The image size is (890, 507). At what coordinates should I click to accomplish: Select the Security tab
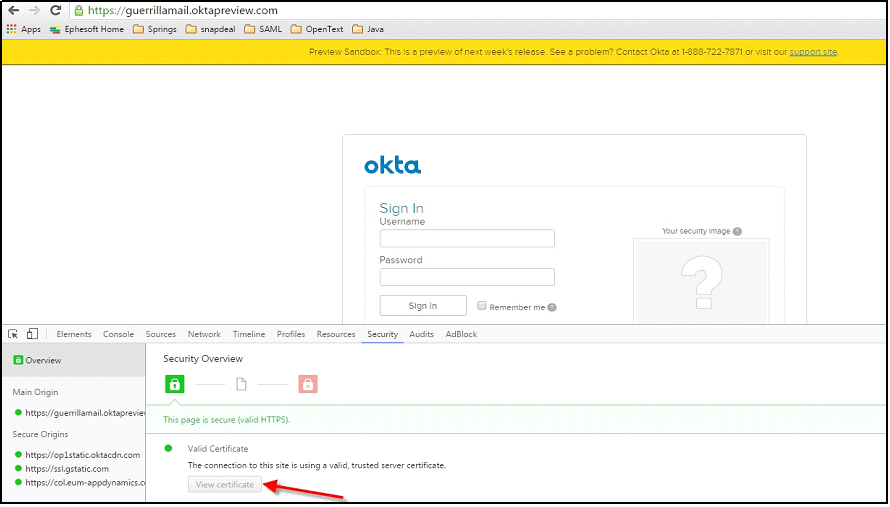383,334
